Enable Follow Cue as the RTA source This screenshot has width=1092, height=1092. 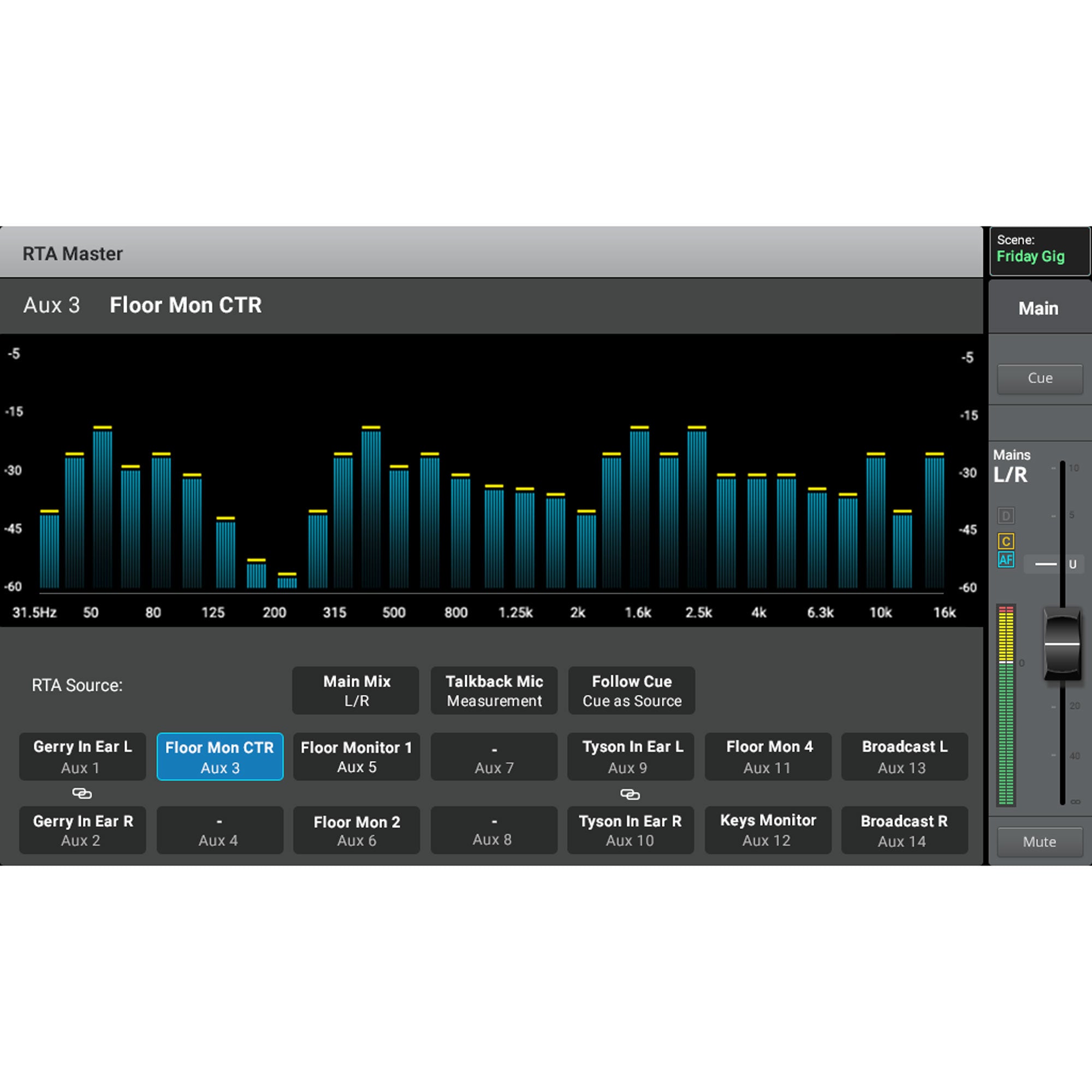coord(631,690)
